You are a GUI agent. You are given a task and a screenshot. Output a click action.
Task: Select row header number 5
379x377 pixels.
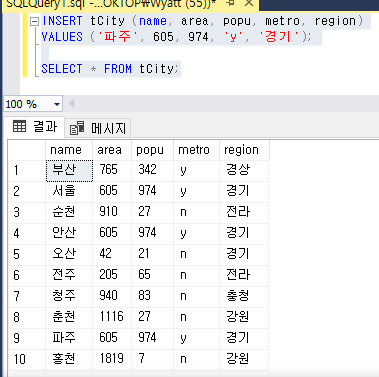[x=27, y=254]
